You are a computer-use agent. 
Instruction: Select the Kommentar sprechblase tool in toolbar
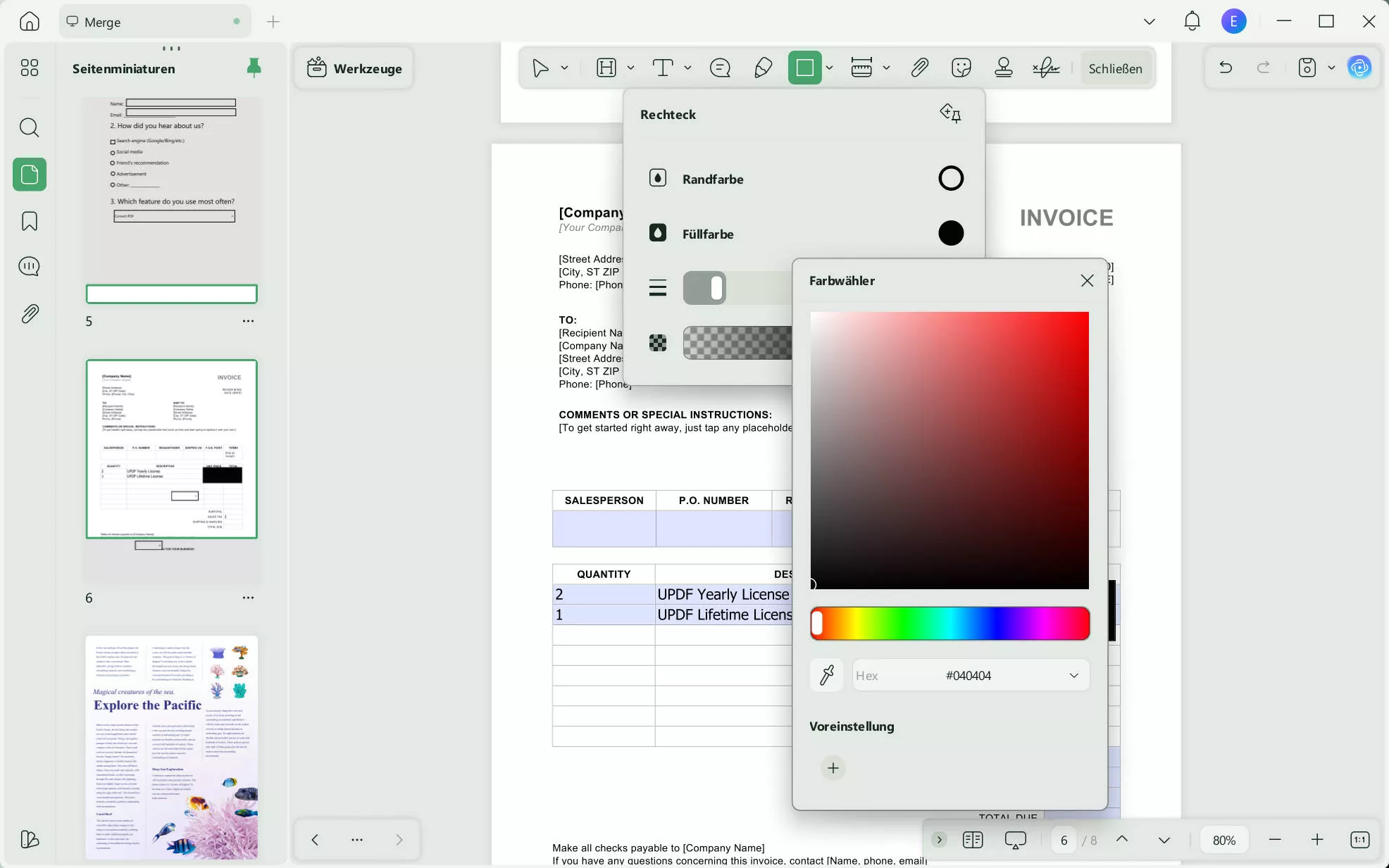[719, 68]
